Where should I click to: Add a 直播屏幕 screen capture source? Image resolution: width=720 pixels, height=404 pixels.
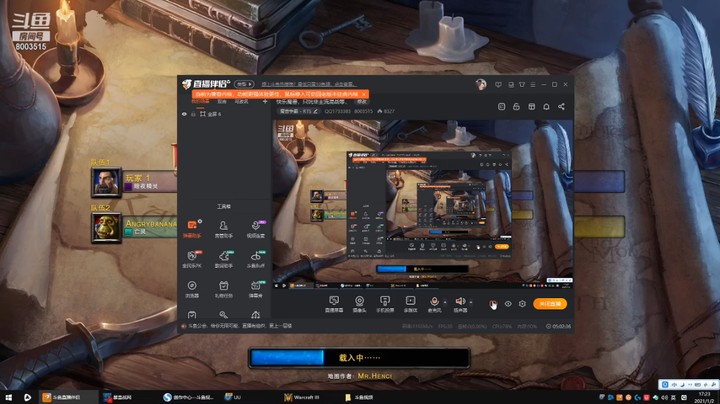pos(334,303)
